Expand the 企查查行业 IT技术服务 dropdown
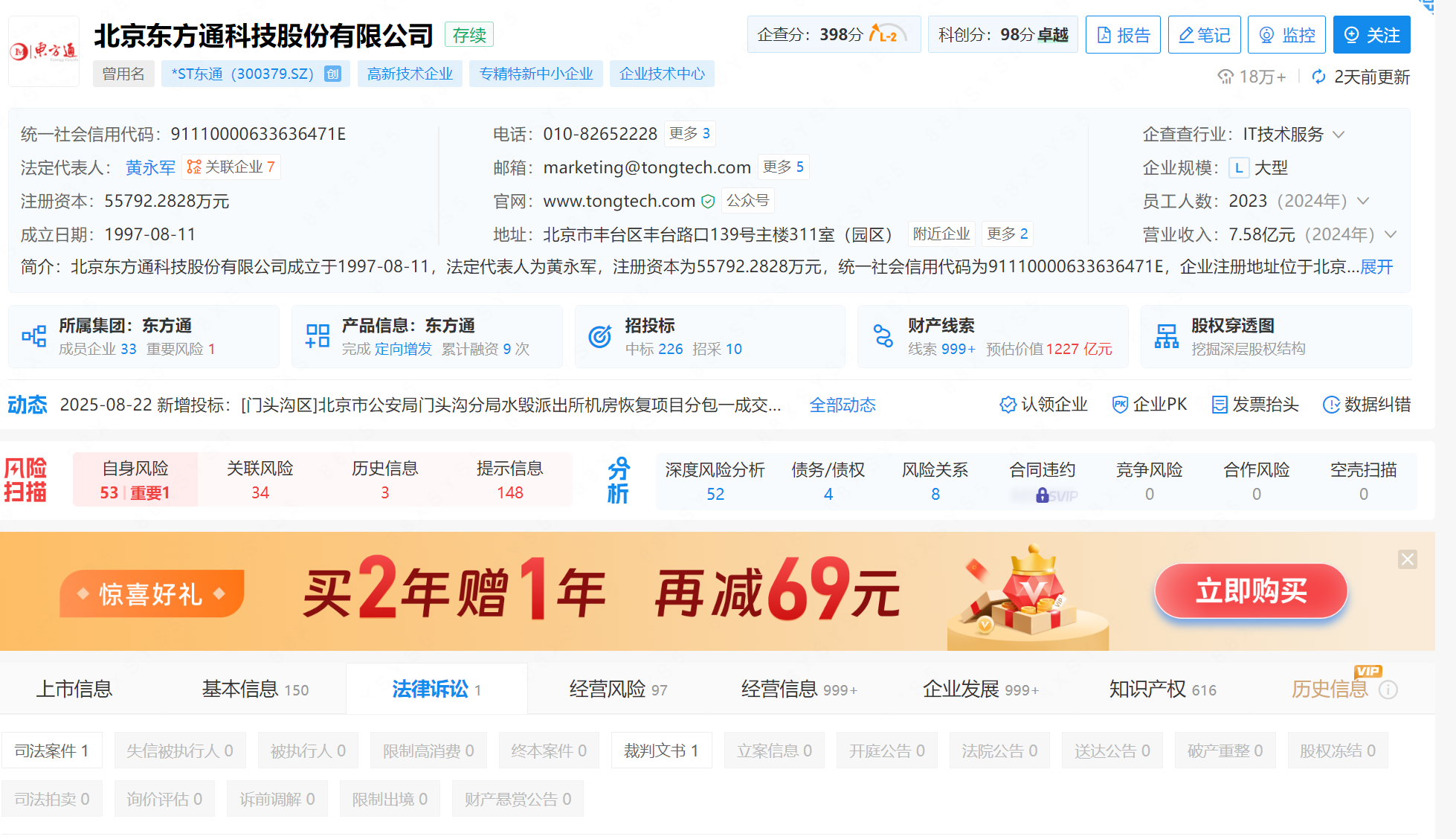This screenshot has width=1456, height=839. point(1339,135)
